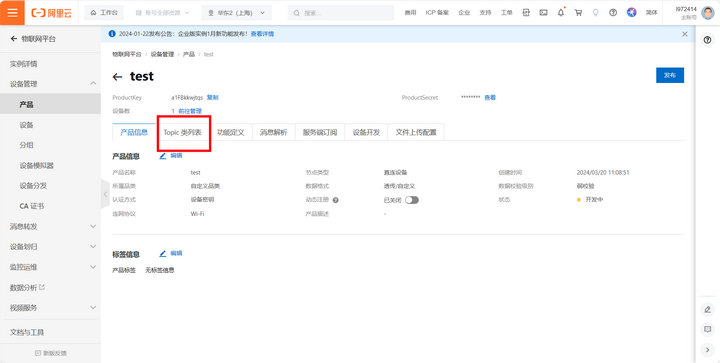
Task: Open the user avatar account menu
Action: pyautogui.click(x=708, y=13)
